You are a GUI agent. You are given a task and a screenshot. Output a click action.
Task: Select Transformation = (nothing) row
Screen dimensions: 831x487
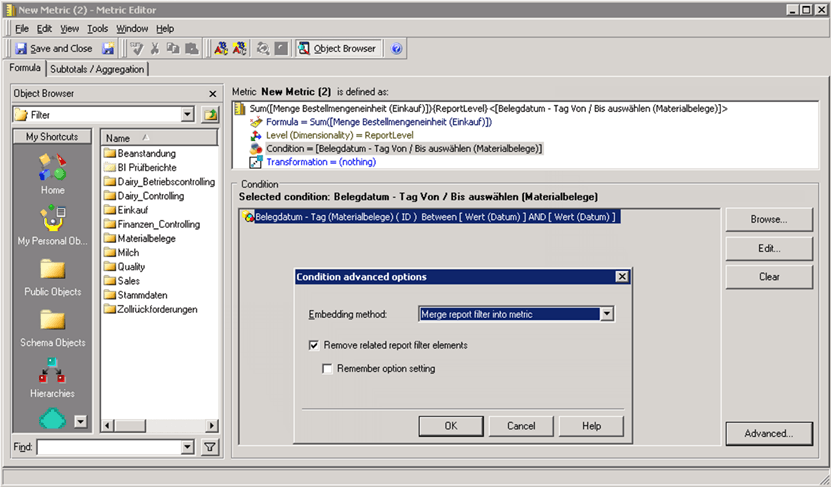[x=321, y=162]
